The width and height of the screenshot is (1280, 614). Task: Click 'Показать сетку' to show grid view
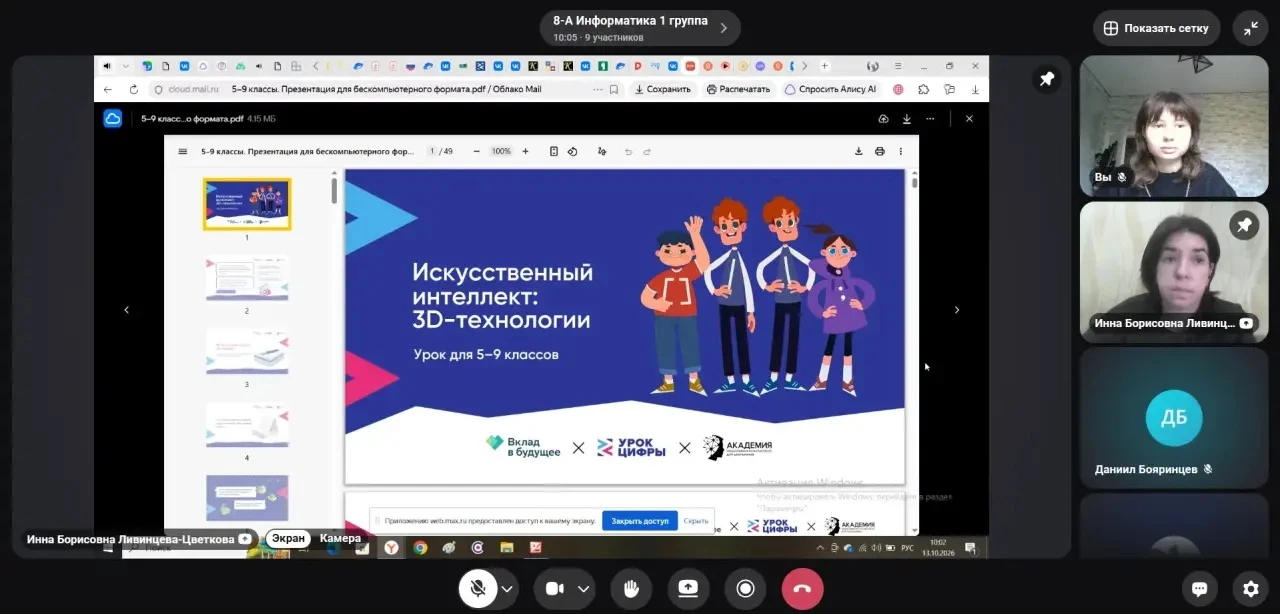pos(1157,28)
